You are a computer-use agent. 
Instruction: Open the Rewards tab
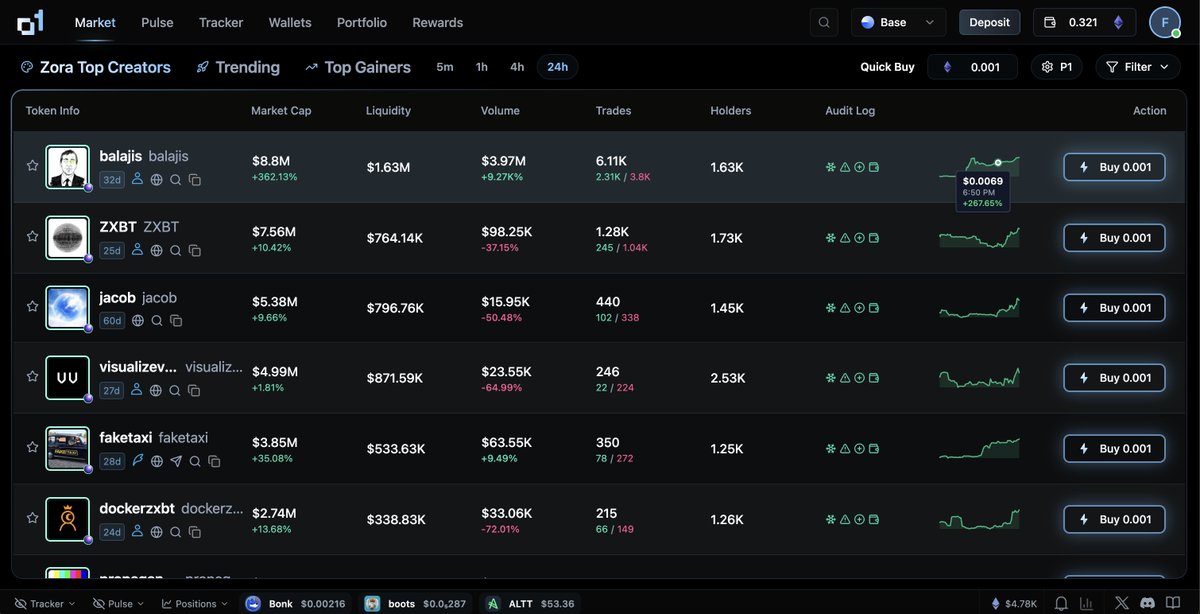tap(438, 22)
